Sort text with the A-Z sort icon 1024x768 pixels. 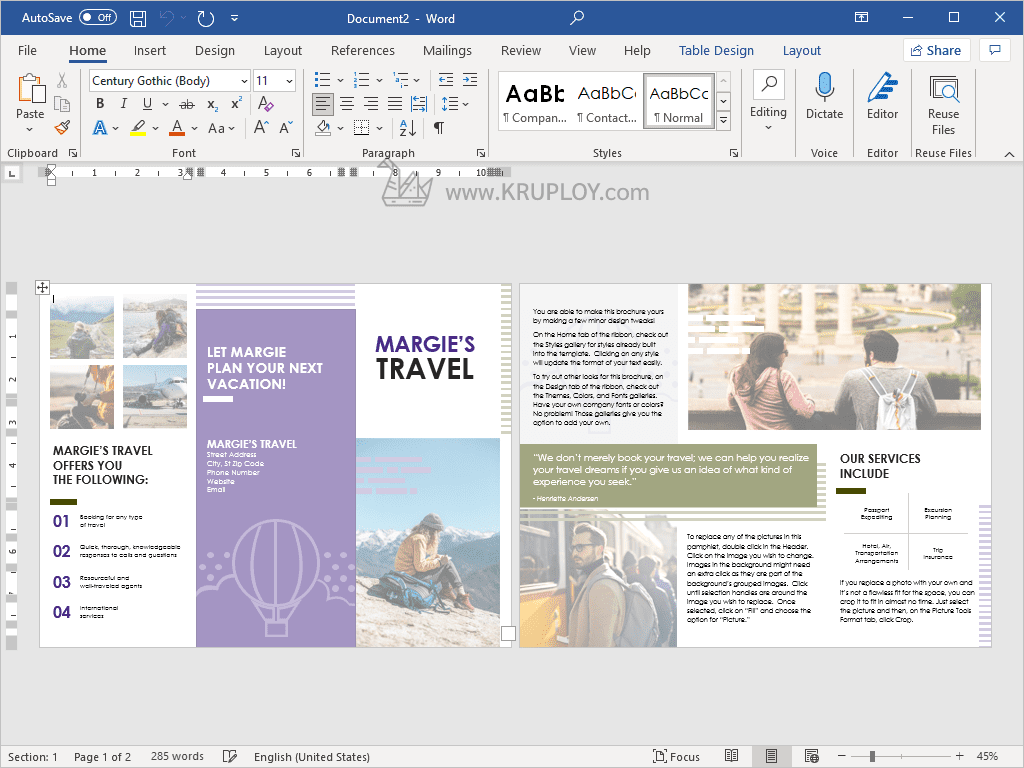[408, 128]
